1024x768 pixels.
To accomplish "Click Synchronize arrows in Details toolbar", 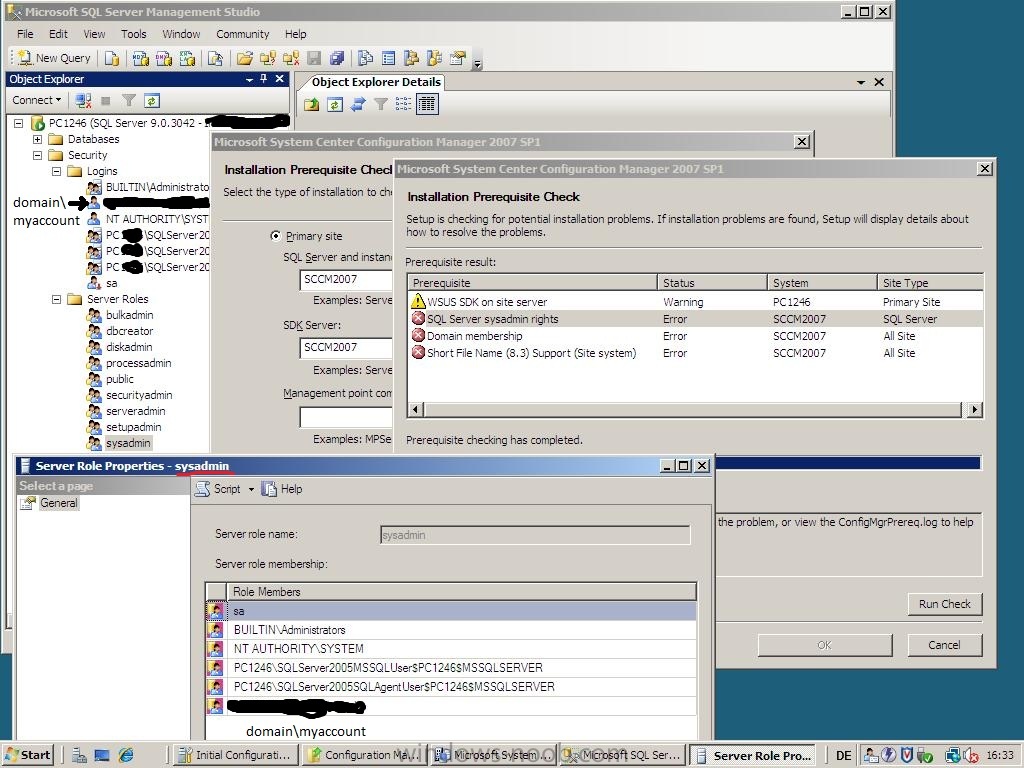I will click(x=358, y=104).
